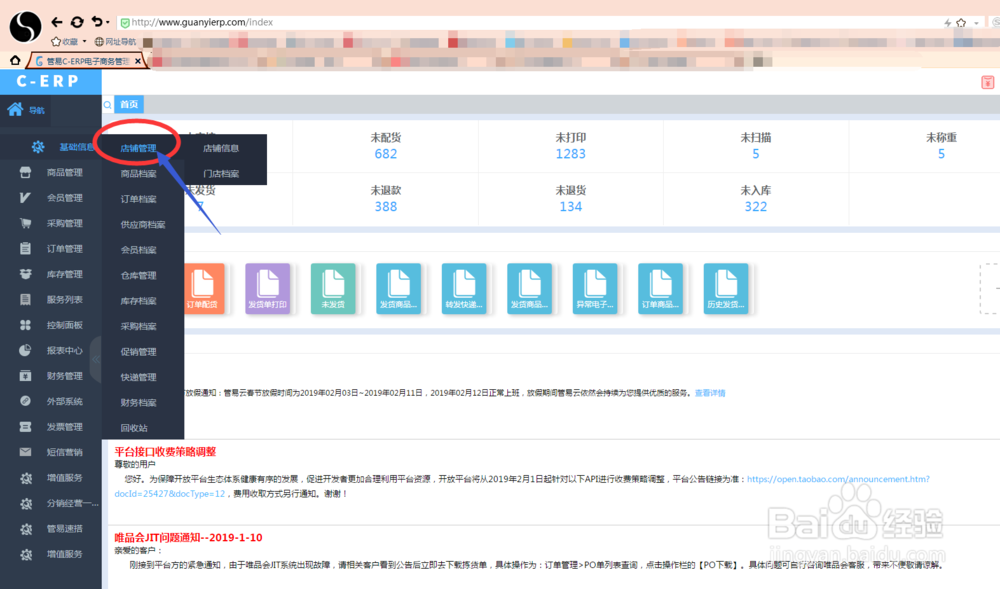This screenshot has height=589, width=1000.
Task: Click the 收藏 favorites star
Action: click(x=56, y=41)
